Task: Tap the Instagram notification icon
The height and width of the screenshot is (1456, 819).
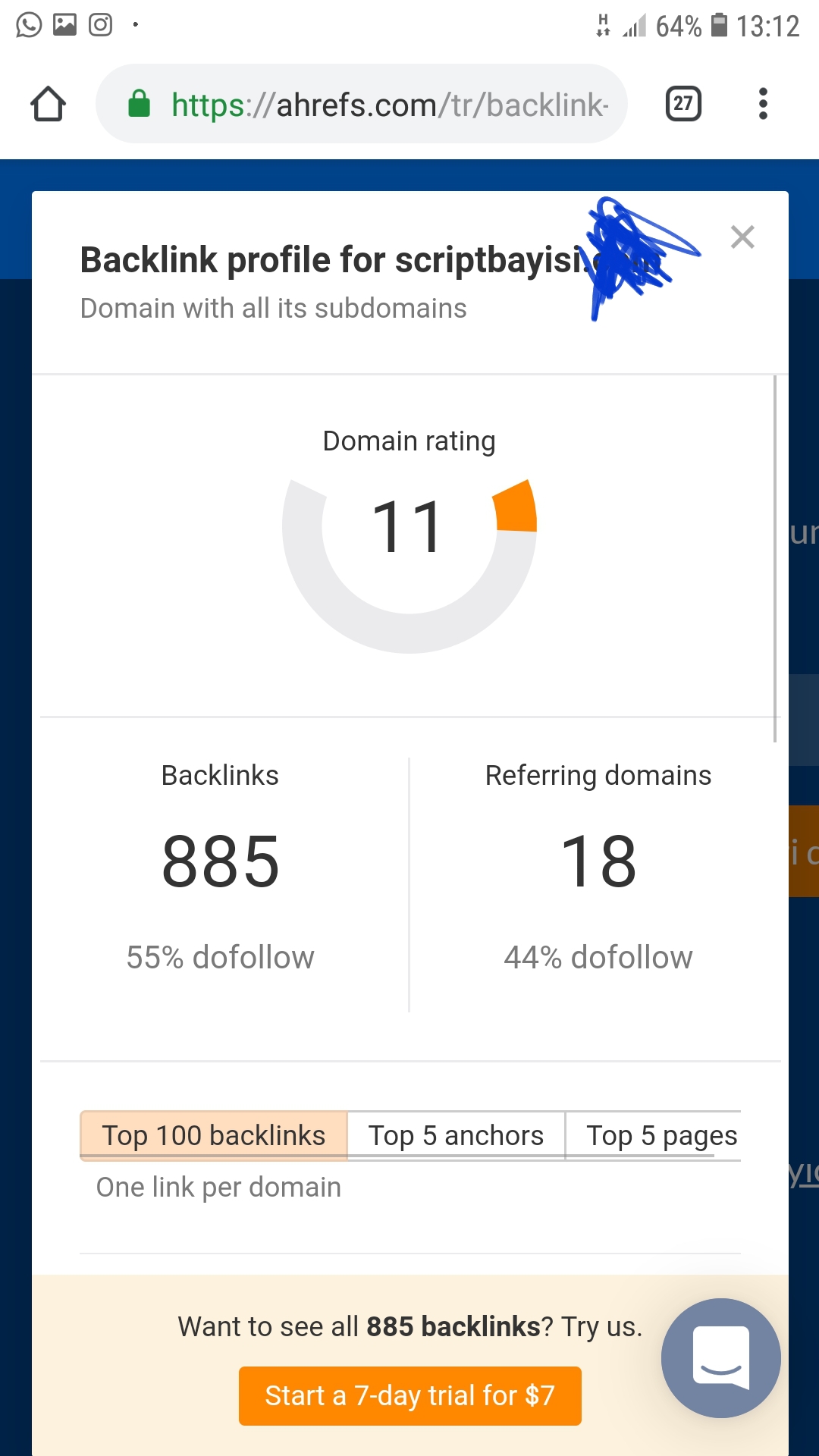Action: pyautogui.click(x=101, y=25)
